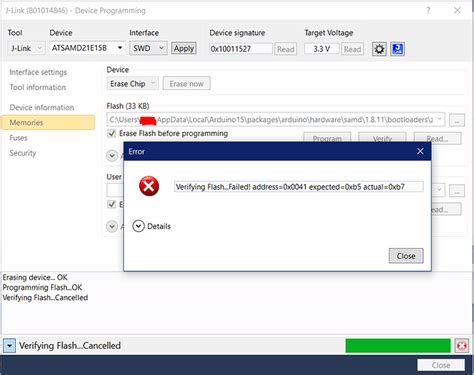Click the green progress bar

(x=398, y=346)
